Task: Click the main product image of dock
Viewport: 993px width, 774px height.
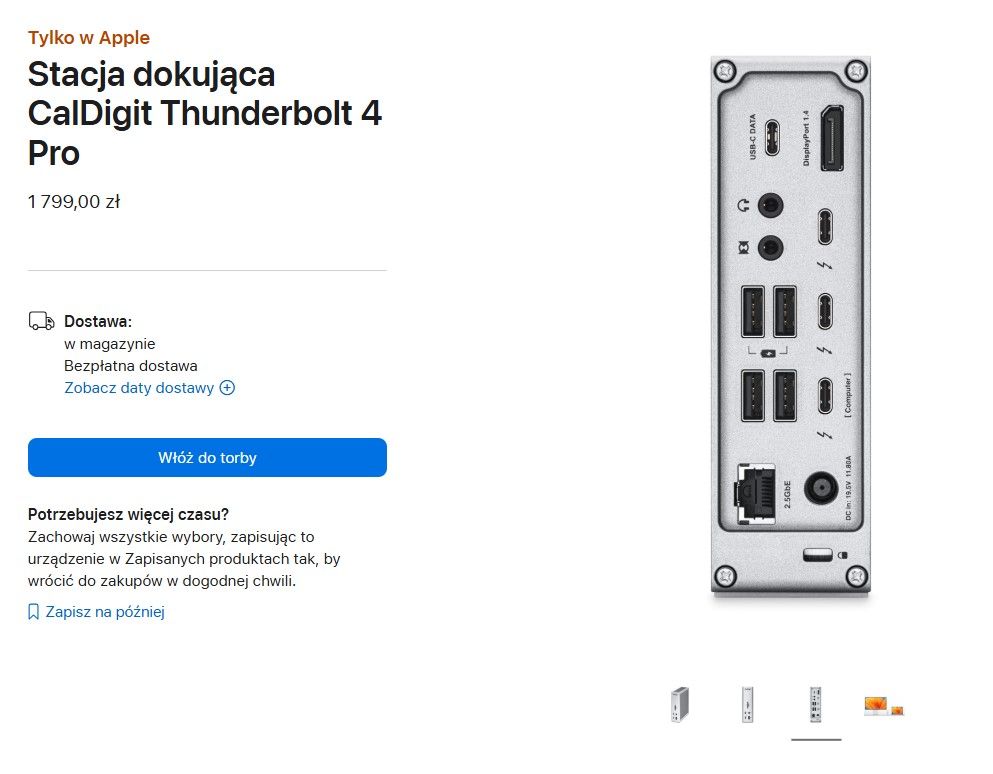Action: tap(790, 330)
